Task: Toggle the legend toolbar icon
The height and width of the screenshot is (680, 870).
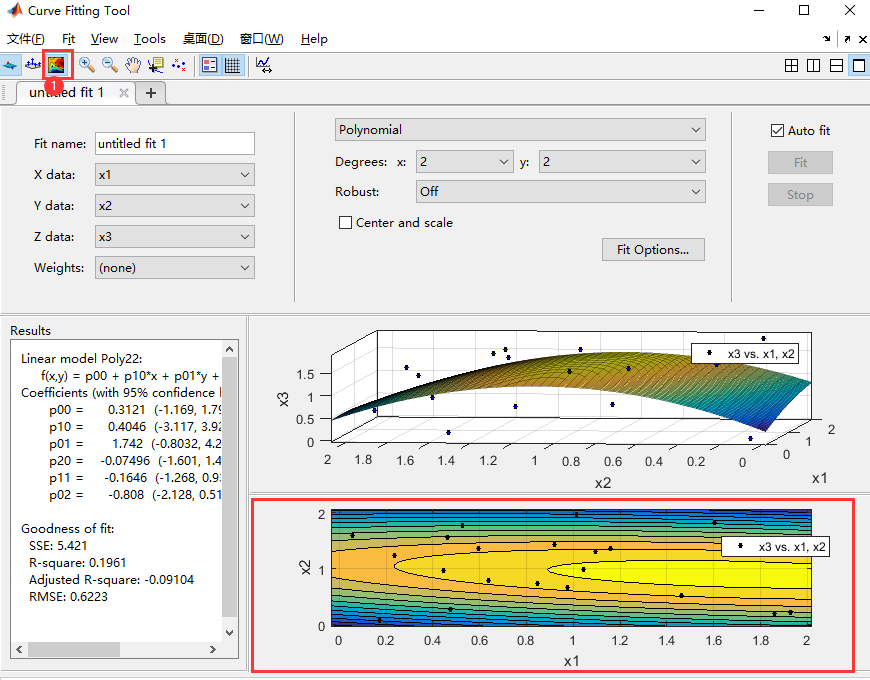Action: [210, 65]
